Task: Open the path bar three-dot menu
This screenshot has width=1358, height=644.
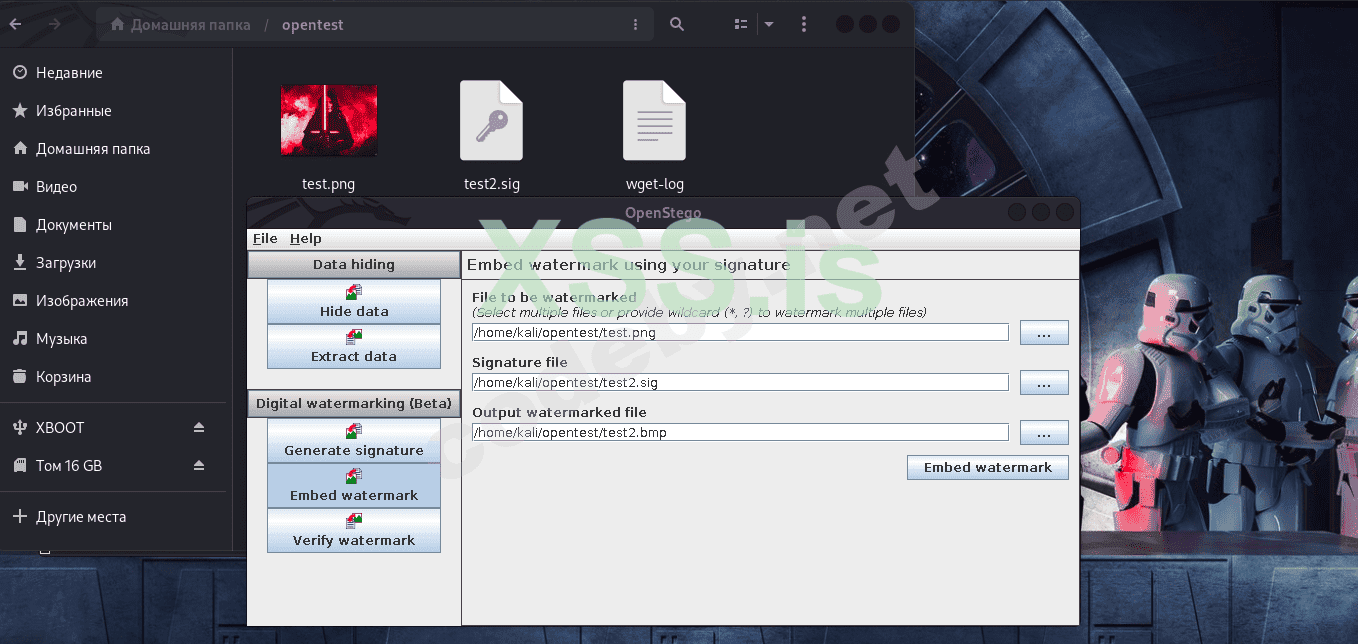Action: pos(636,24)
